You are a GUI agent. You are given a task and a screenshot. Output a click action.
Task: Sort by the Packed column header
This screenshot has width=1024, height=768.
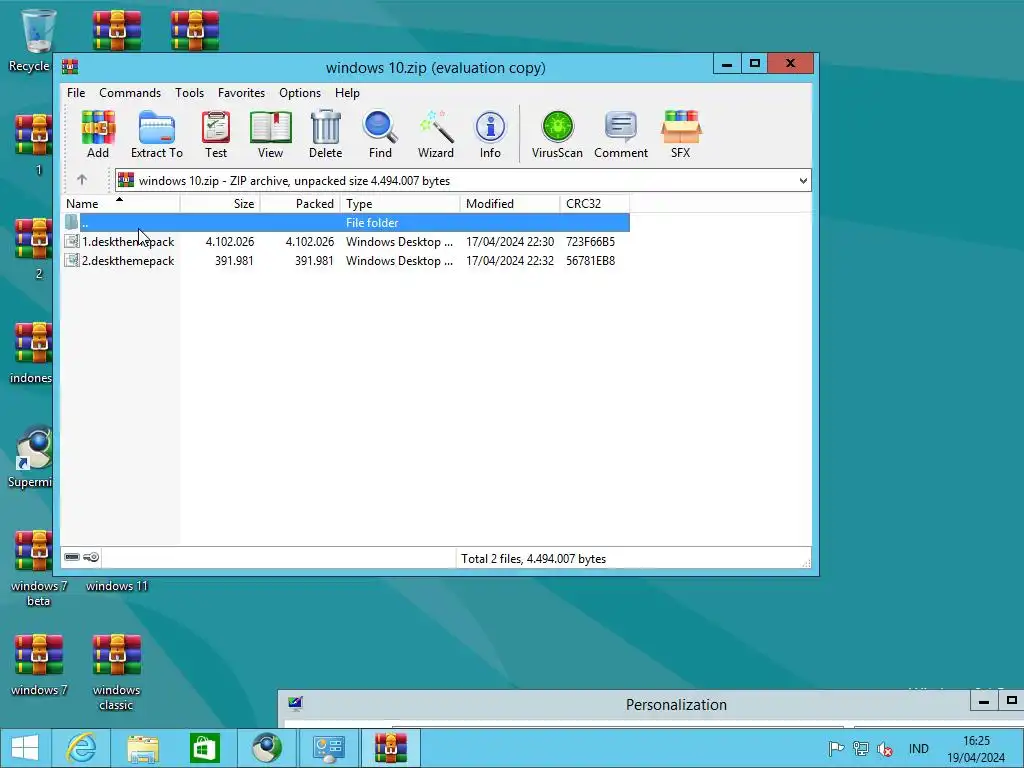tap(300, 204)
